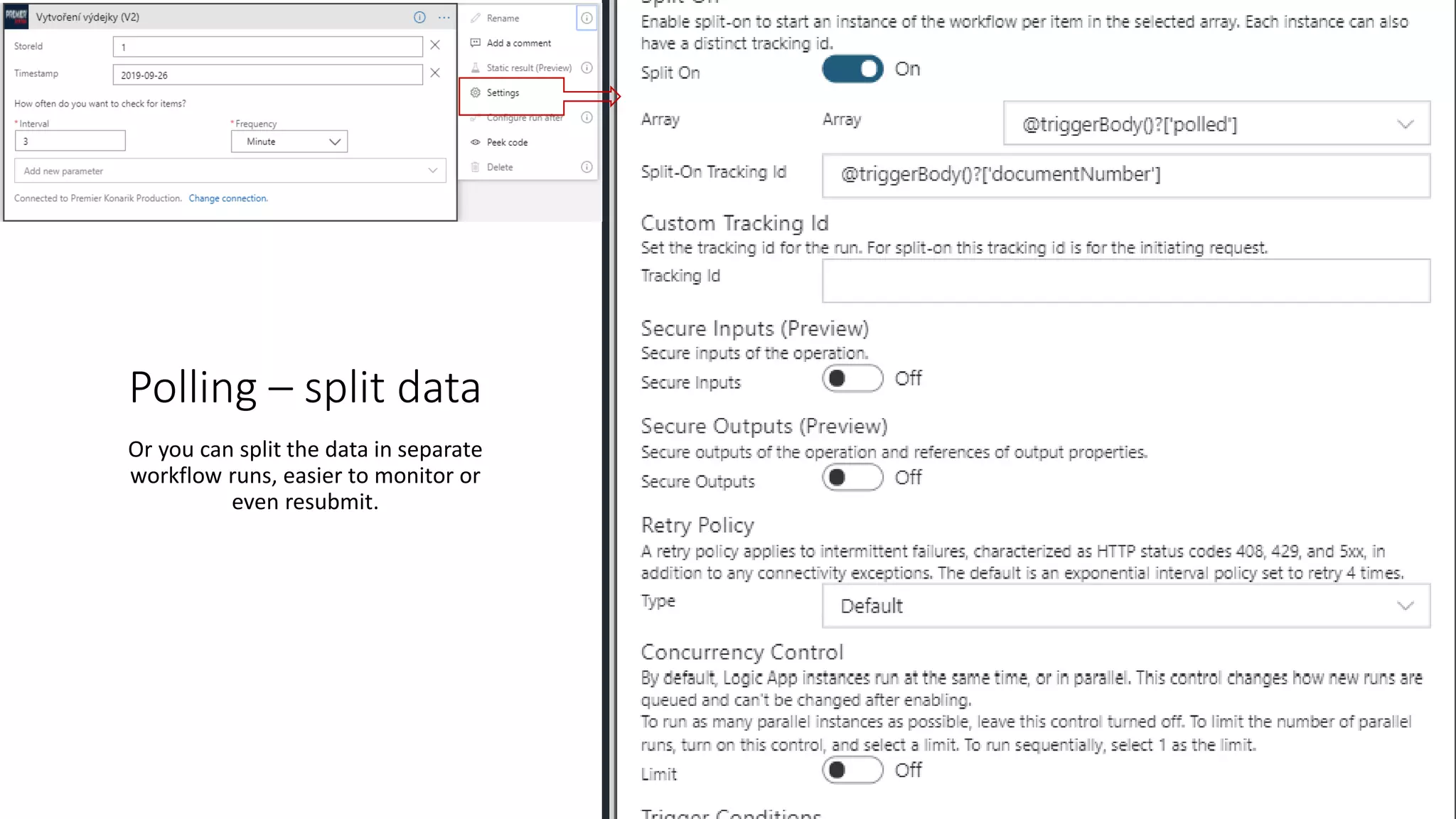Click the info icon beside Delete
Image resolution: width=1456 pixels, height=819 pixels.
[587, 167]
